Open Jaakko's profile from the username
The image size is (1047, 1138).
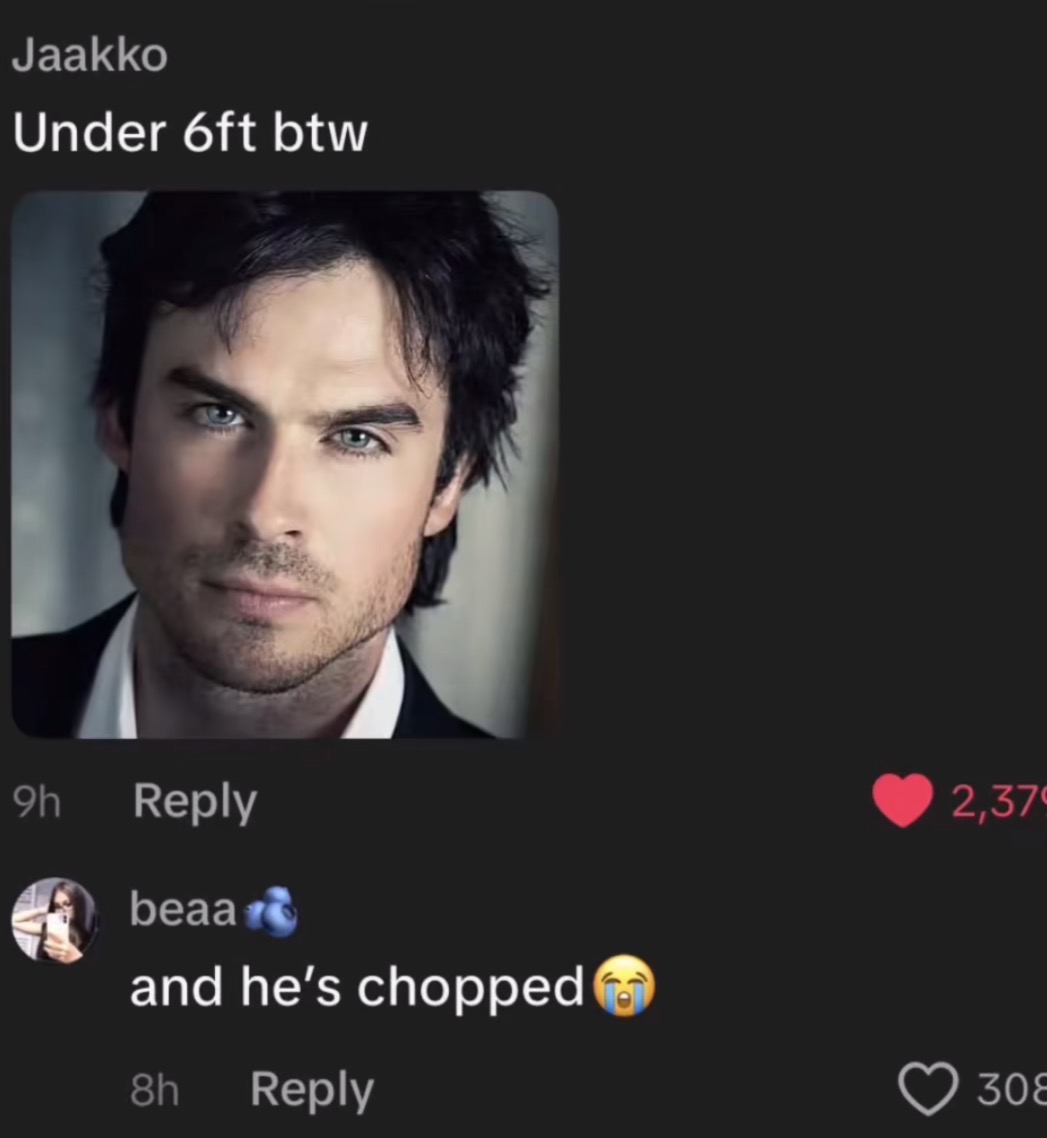point(90,55)
